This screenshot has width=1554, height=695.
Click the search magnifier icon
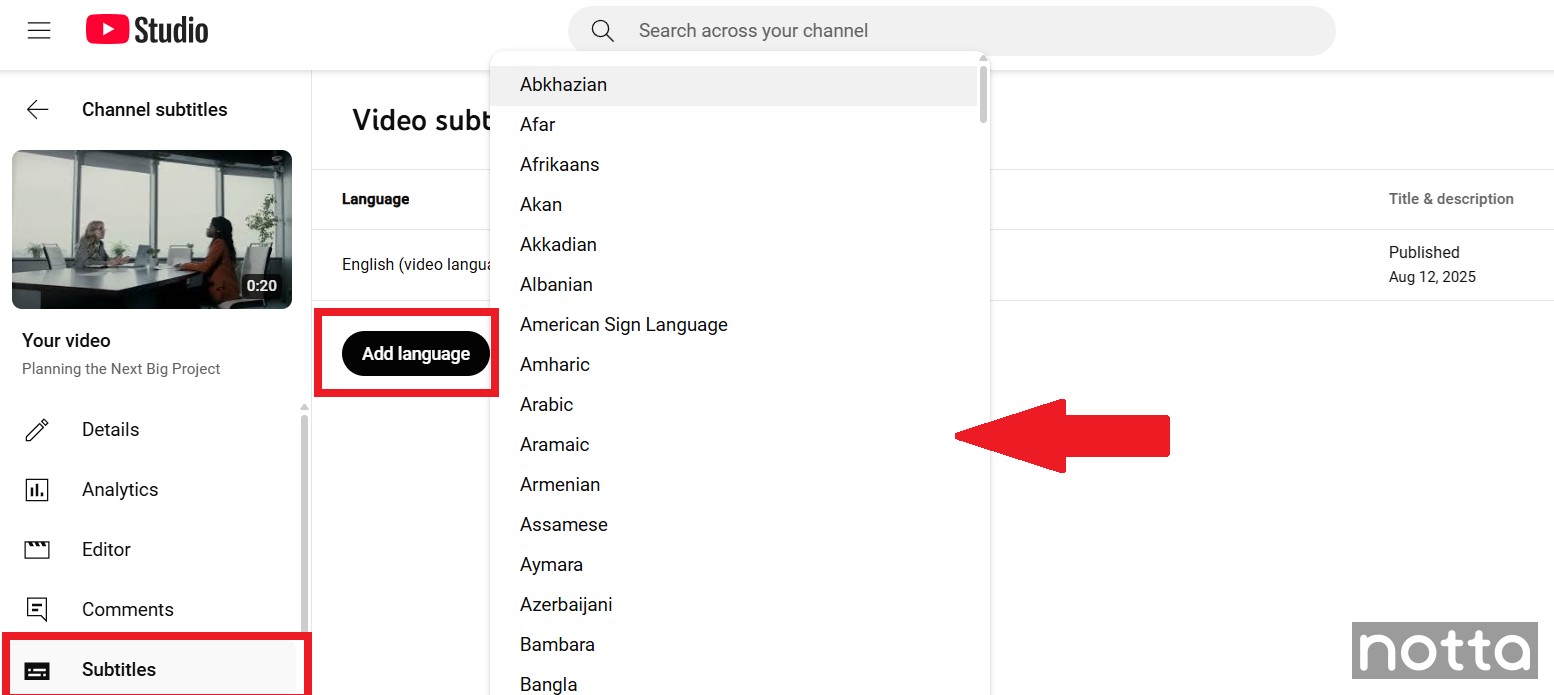[x=602, y=31]
